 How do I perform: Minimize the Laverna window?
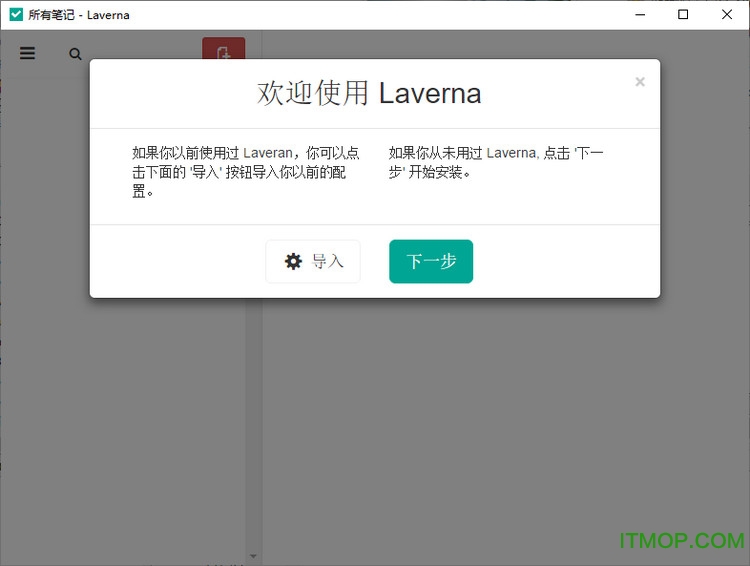(640, 14)
